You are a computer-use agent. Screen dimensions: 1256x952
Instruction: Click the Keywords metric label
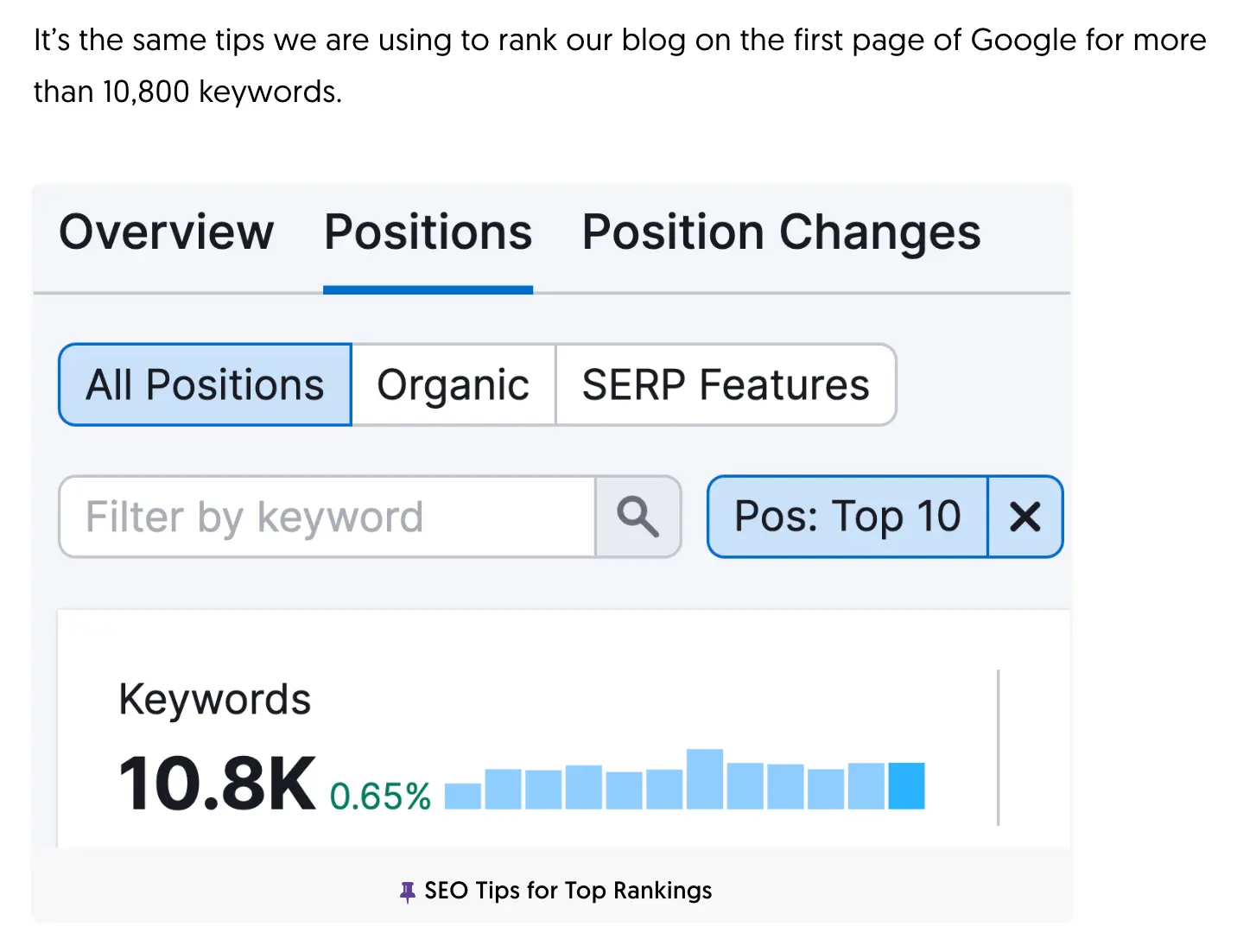(x=214, y=699)
